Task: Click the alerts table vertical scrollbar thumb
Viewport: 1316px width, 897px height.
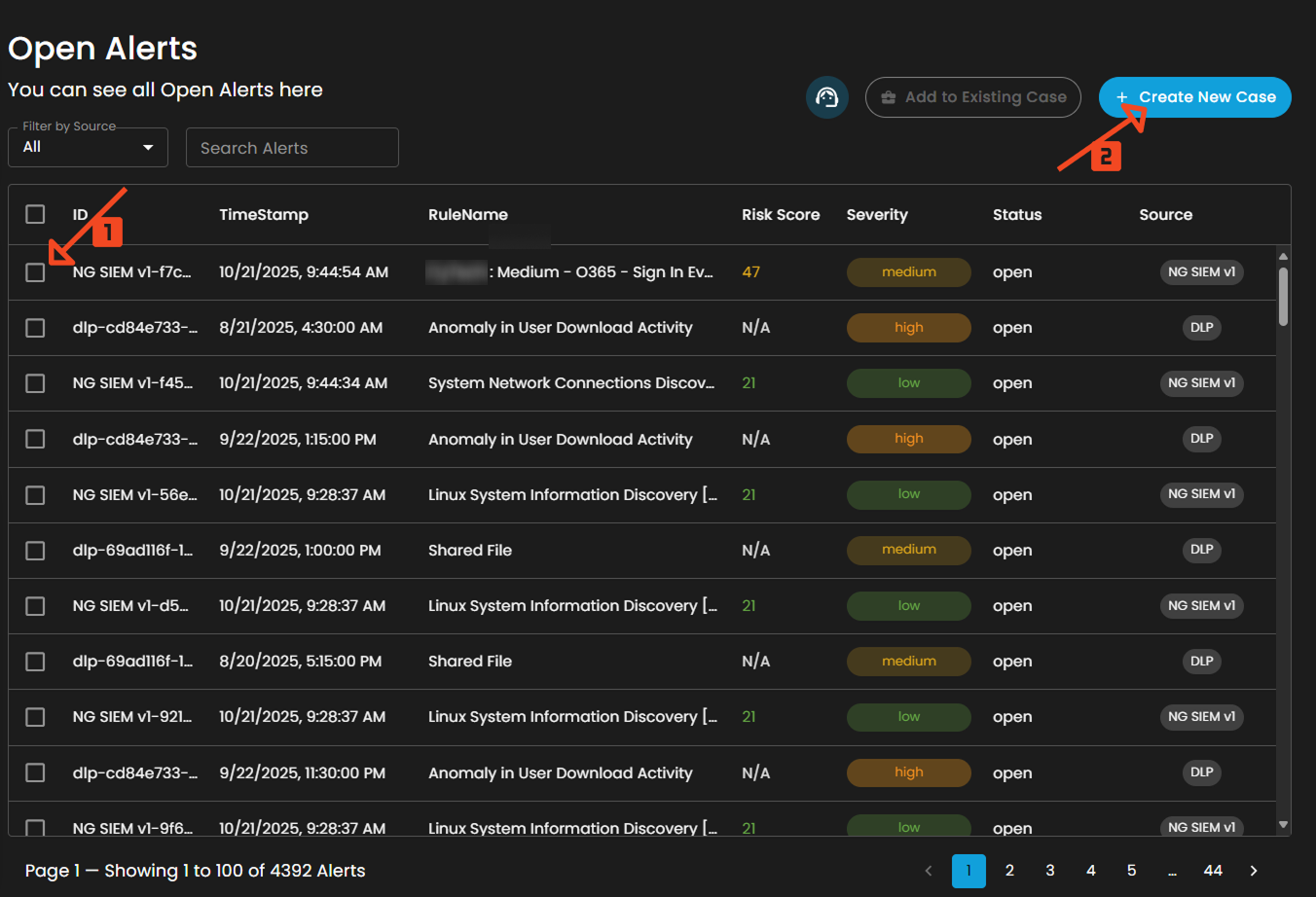Action: pos(1283,297)
